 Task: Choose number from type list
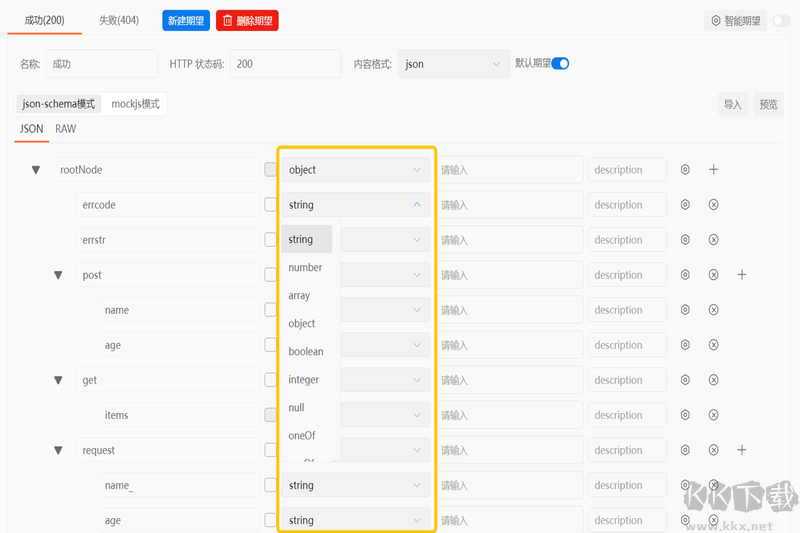305,267
